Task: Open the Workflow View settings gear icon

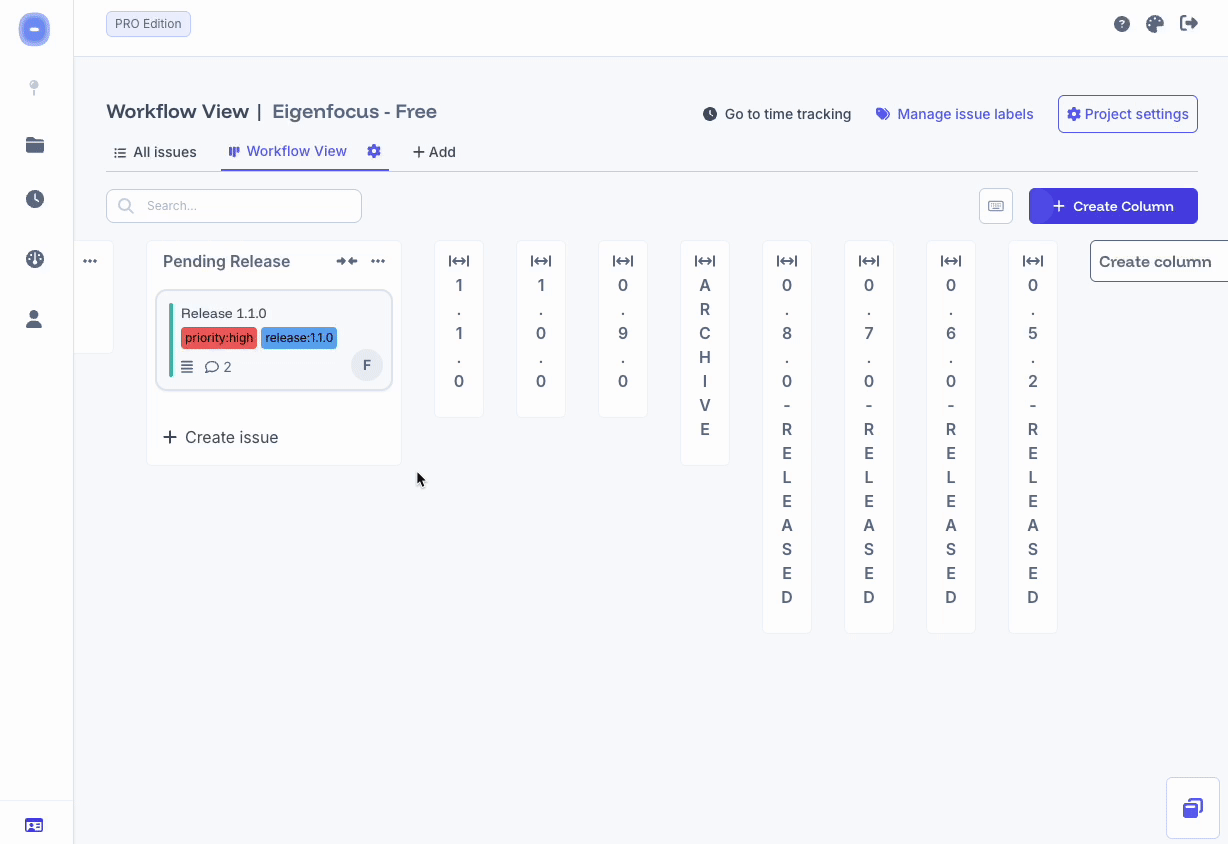Action: (374, 151)
